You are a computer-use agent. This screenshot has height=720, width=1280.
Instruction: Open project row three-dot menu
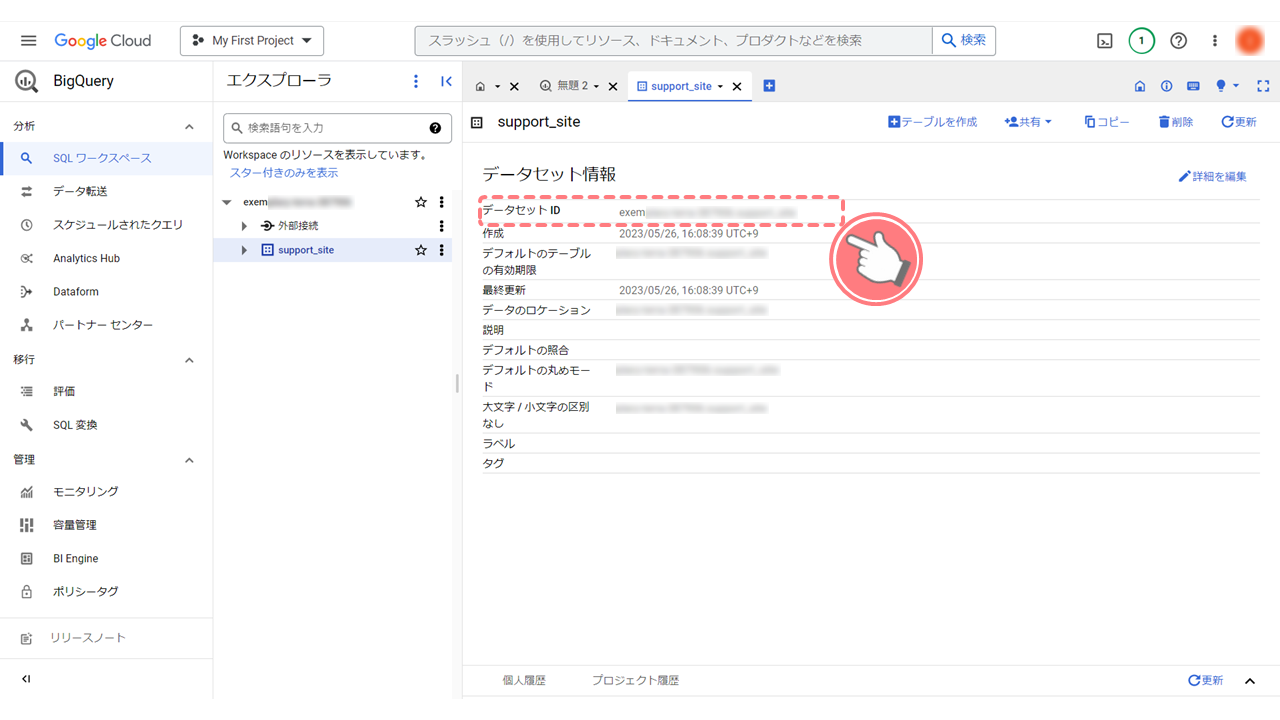442,202
